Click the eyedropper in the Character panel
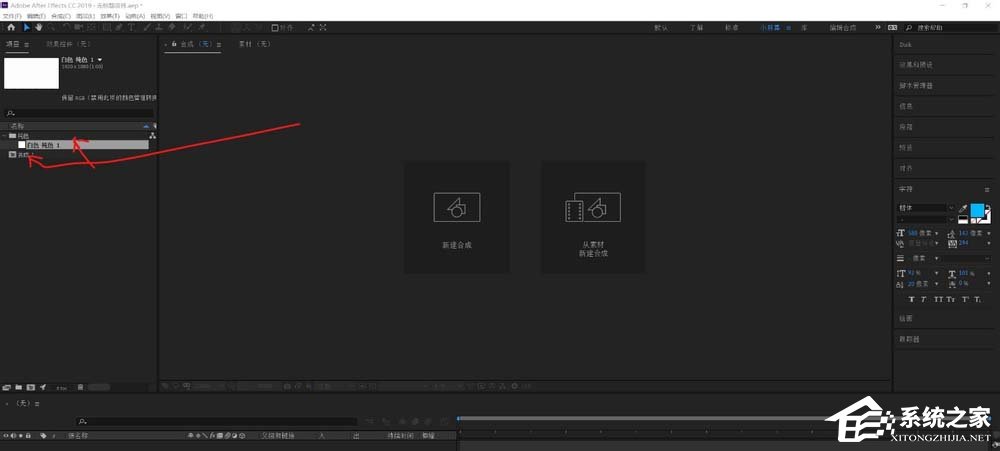The image size is (1000, 451). click(963, 209)
